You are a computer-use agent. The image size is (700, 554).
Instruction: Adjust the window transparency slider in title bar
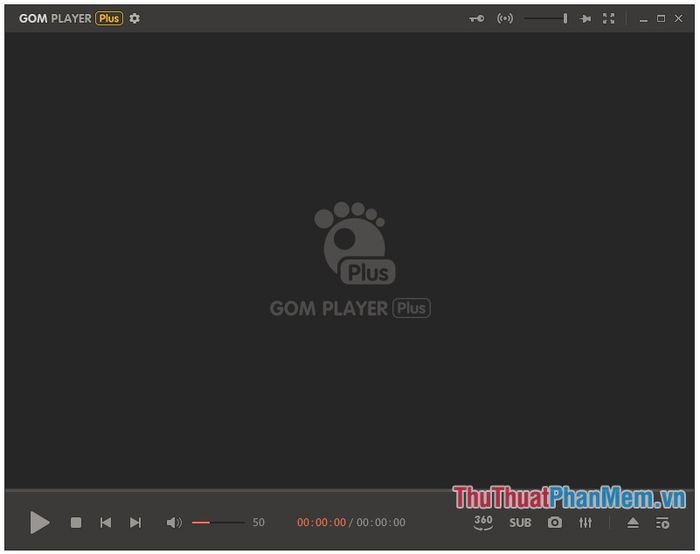[x=546, y=18]
